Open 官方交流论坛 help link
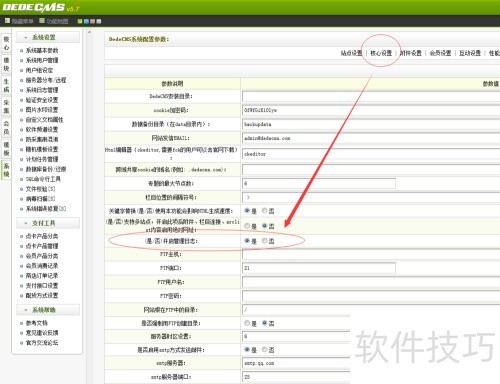The height and width of the screenshot is (384, 500). pos(42,343)
